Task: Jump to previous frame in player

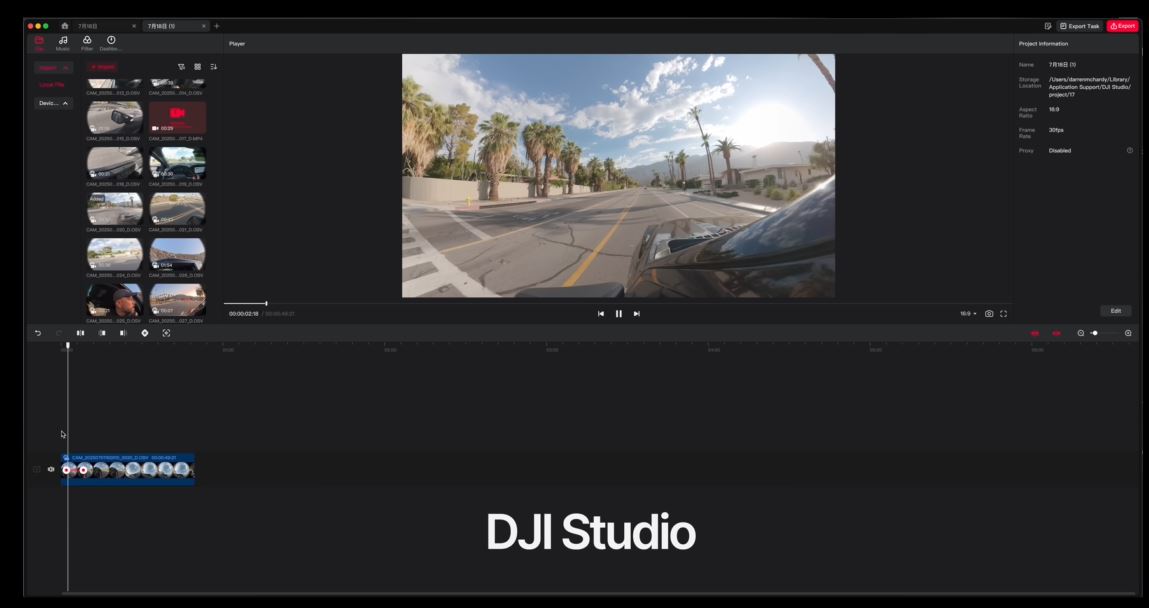Action: click(x=601, y=314)
